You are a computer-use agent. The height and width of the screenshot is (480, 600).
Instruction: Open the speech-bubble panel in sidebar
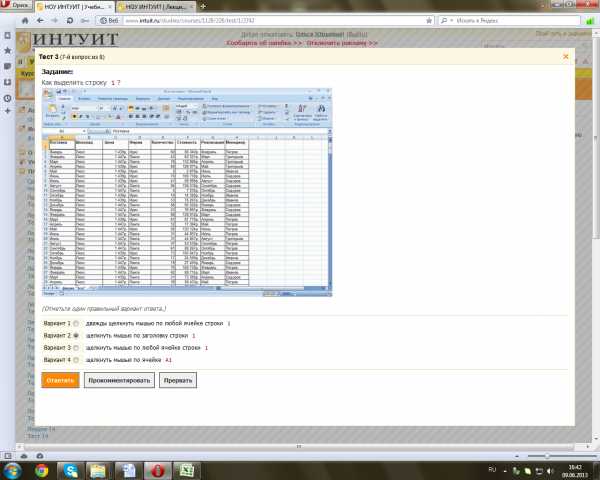pyautogui.click(x=7, y=66)
